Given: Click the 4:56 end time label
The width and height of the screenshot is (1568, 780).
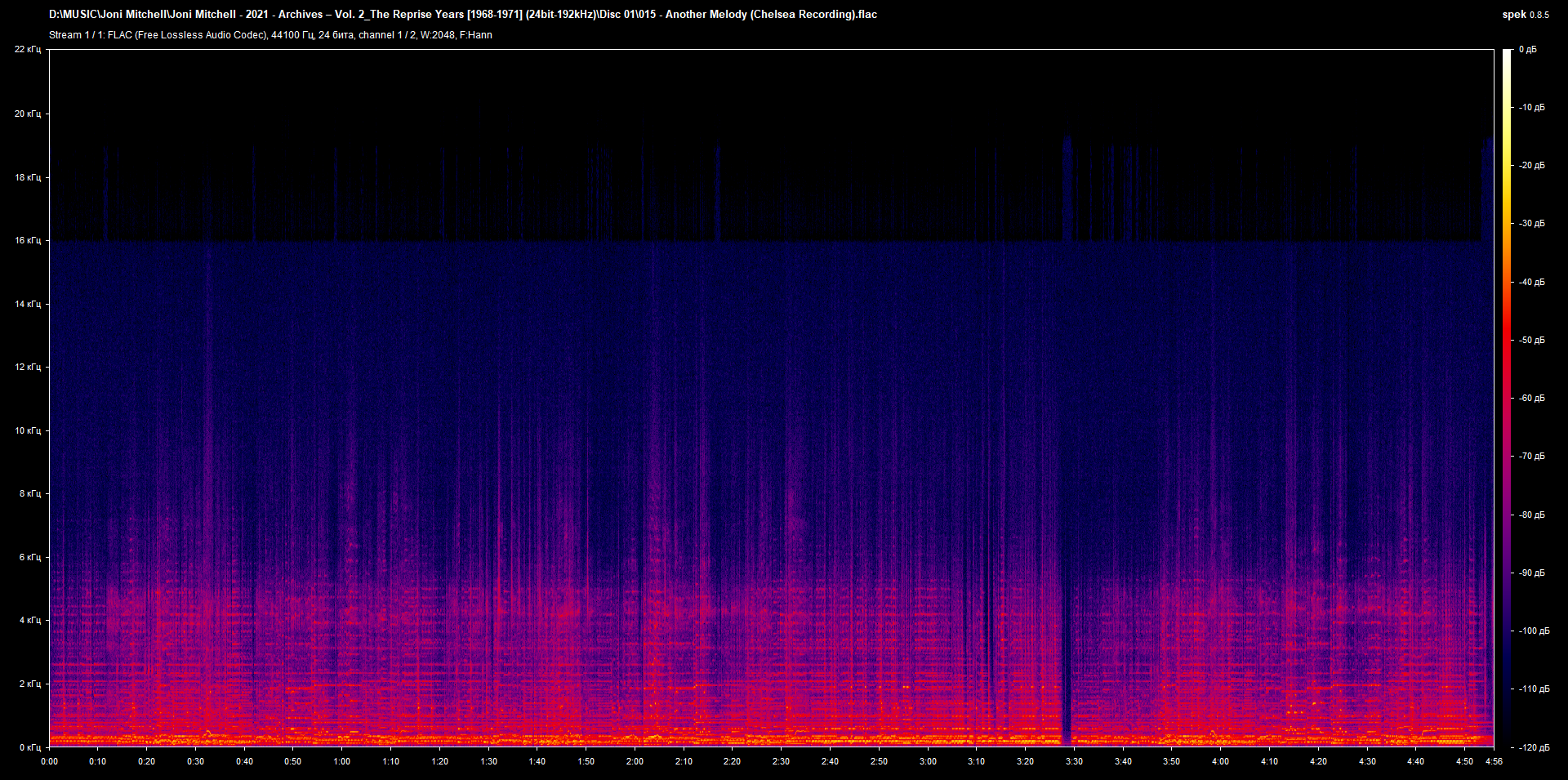Looking at the screenshot, I should tap(1495, 760).
